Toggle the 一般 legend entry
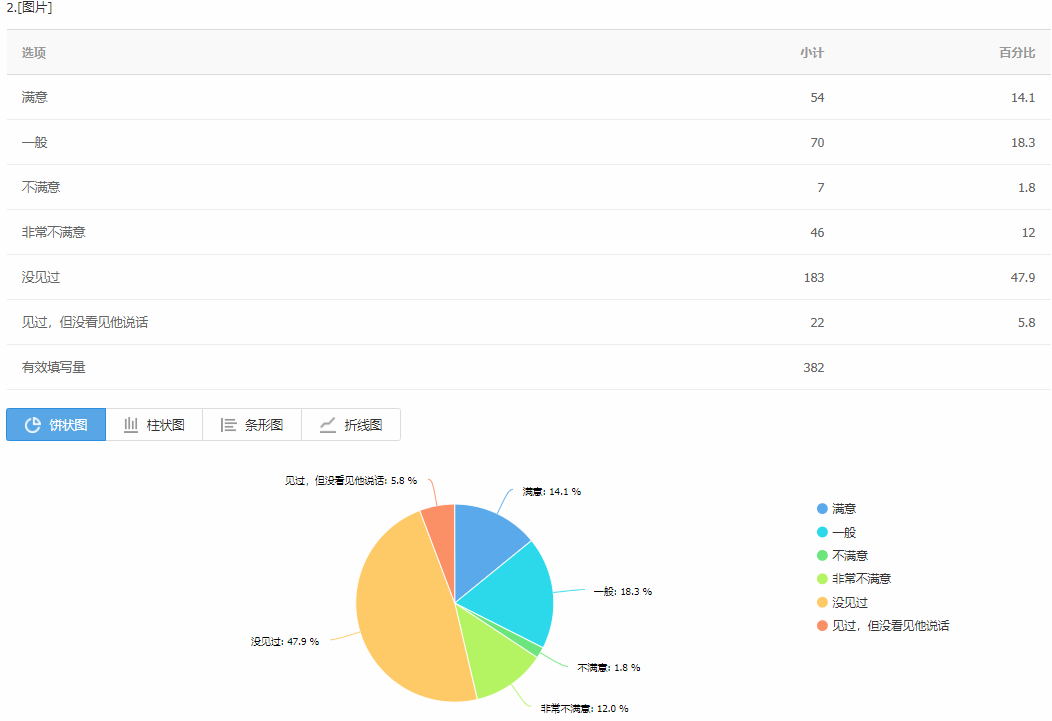 click(x=837, y=533)
